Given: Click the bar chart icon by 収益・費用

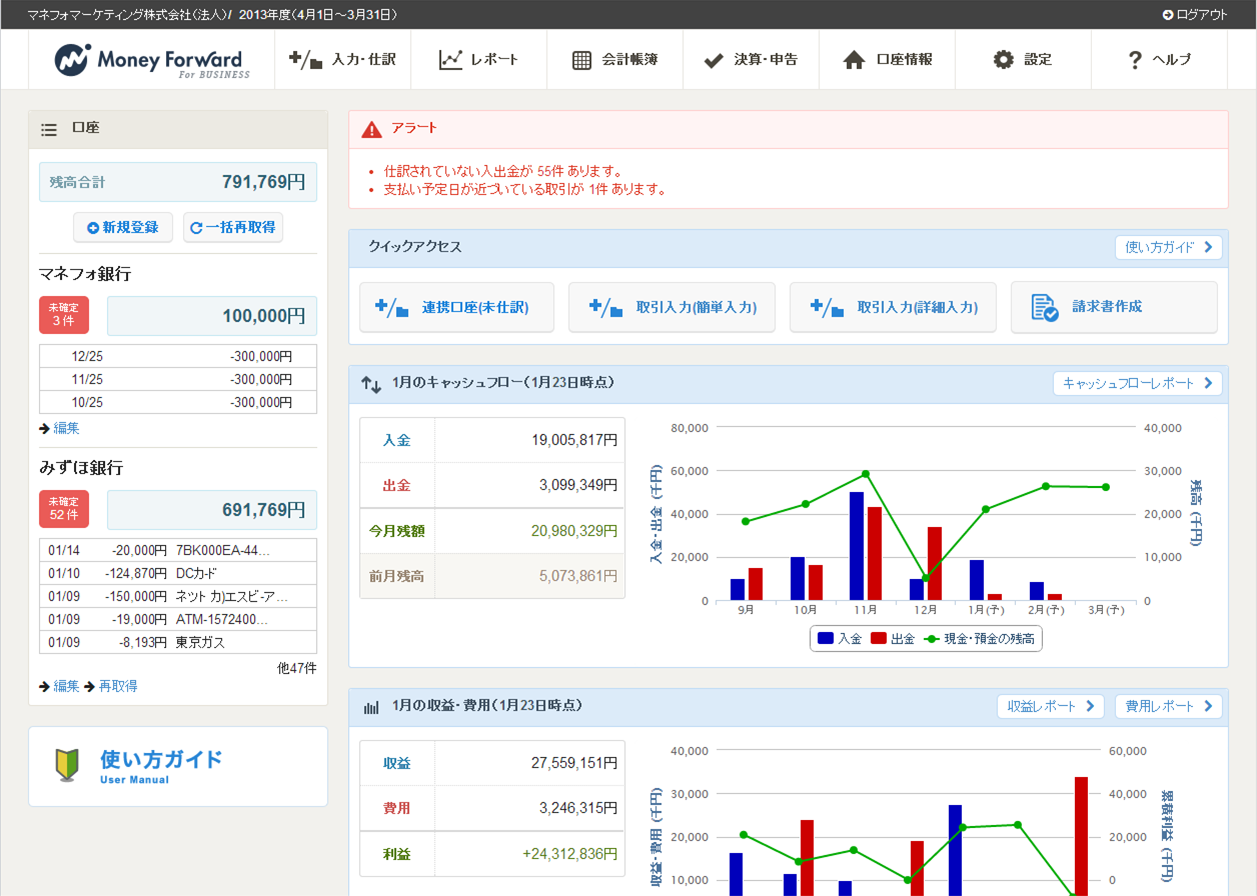Looking at the screenshot, I should pos(371,707).
